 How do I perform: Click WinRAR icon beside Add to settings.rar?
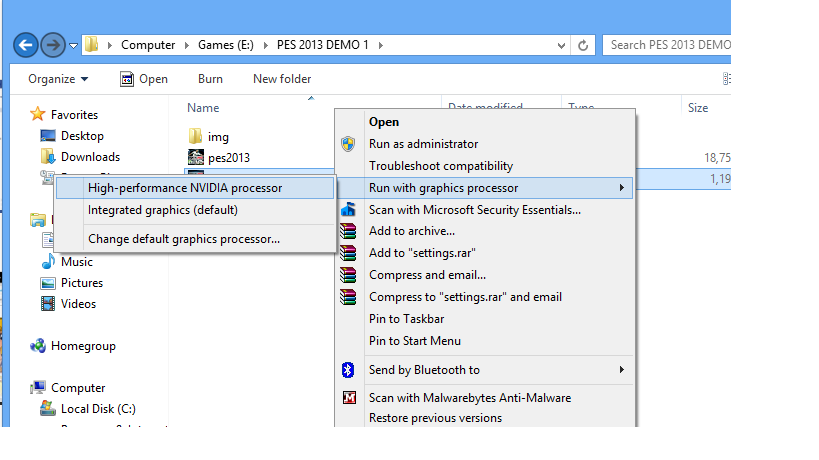pos(348,253)
